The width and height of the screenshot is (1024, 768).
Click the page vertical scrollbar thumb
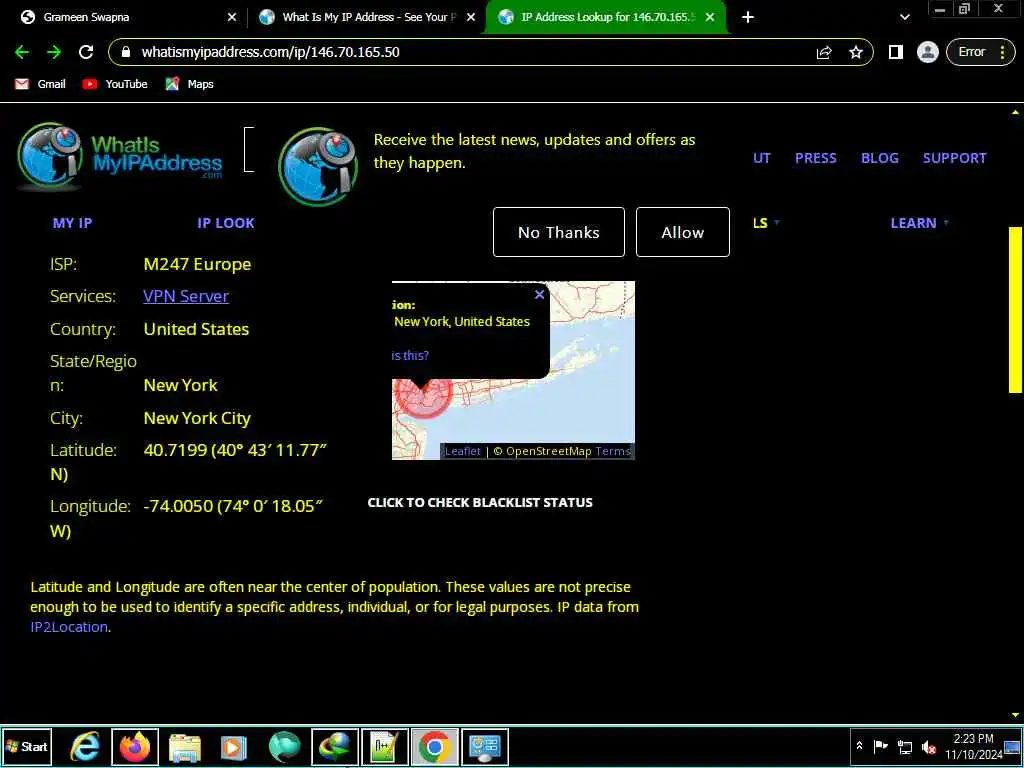(x=1016, y=310)
